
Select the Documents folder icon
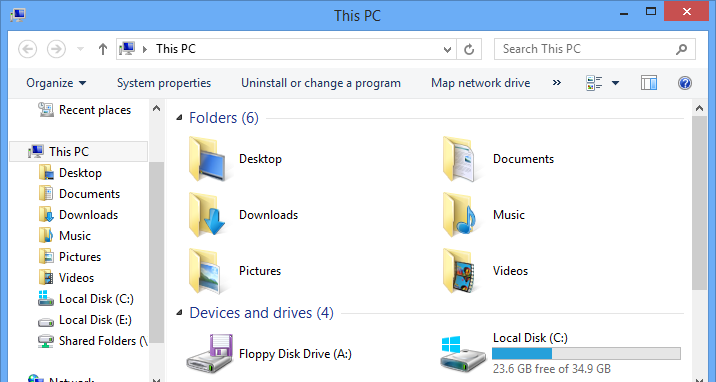pos(459,159)
